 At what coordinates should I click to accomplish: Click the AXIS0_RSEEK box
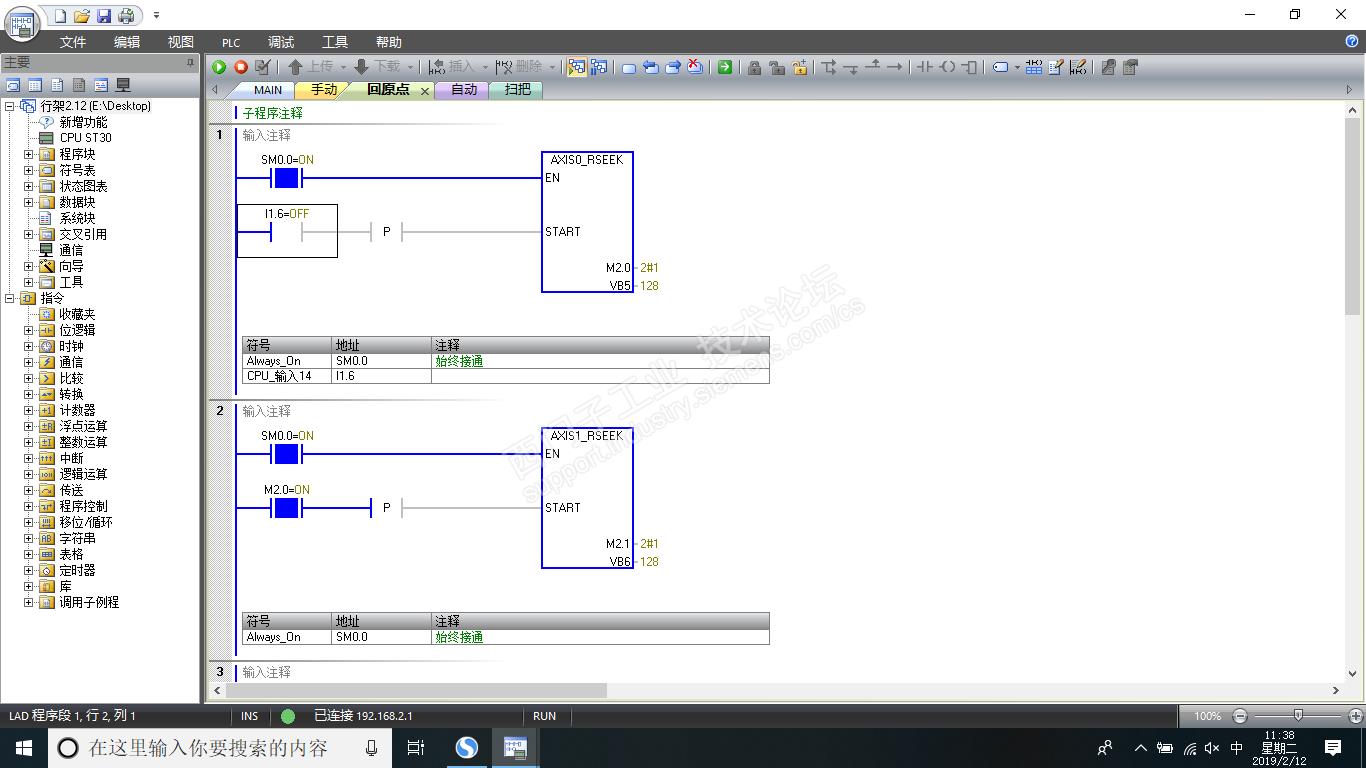(587, 222)
